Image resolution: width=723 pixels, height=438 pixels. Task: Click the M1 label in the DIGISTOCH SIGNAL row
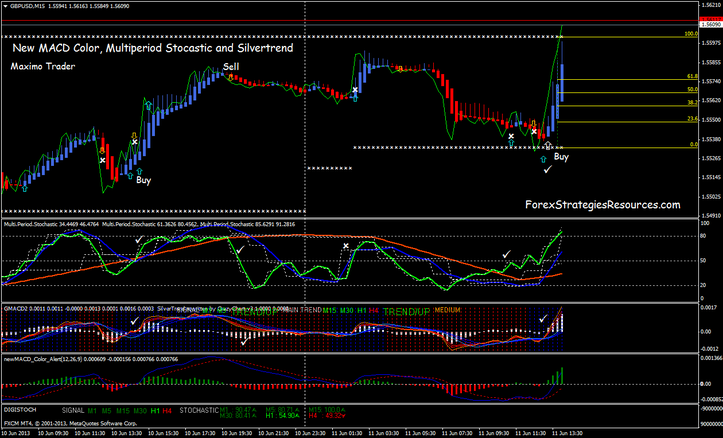[x=92, y=410]
